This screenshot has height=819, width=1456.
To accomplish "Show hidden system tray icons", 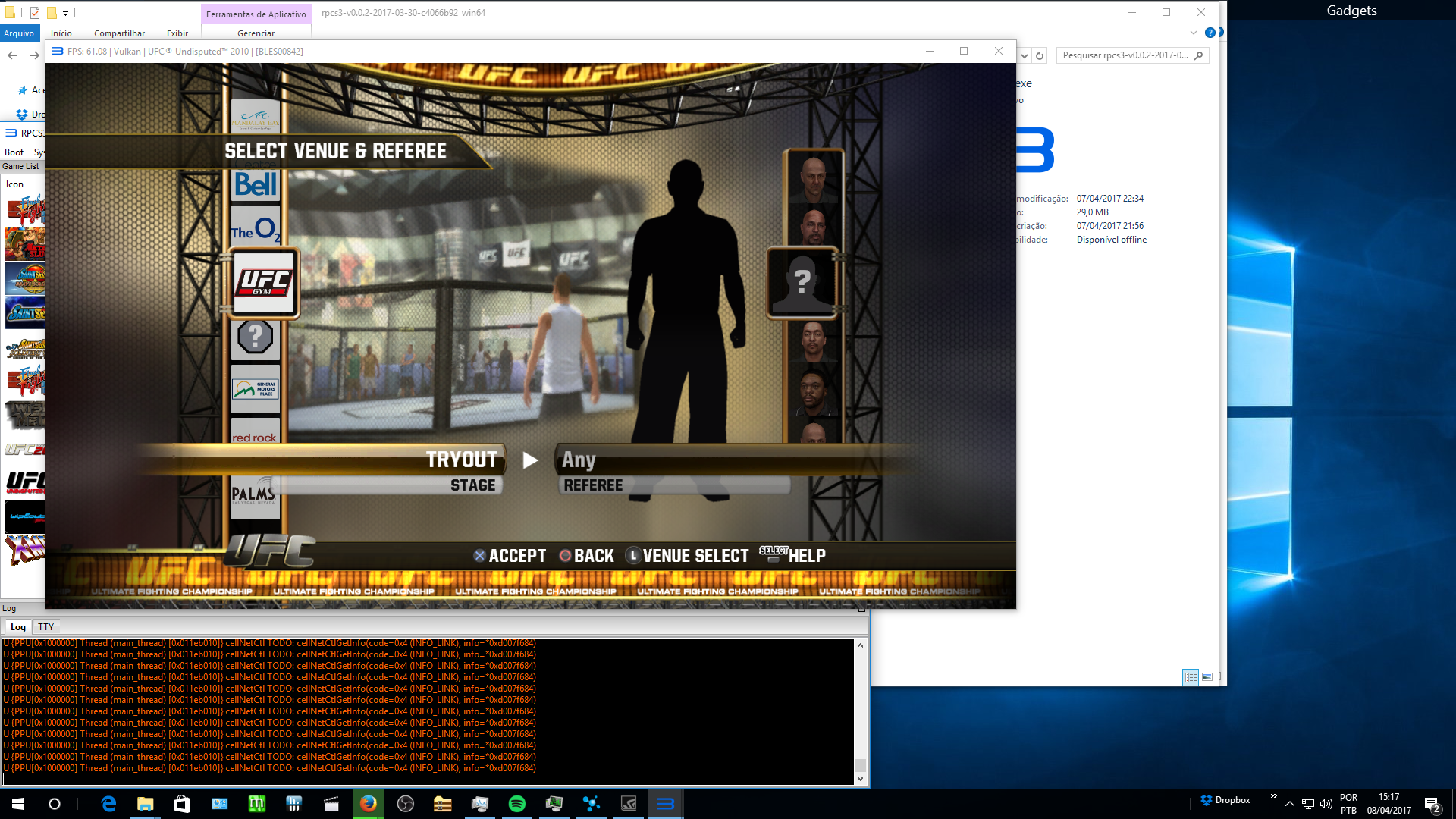I will click(x=1289, y=804).
